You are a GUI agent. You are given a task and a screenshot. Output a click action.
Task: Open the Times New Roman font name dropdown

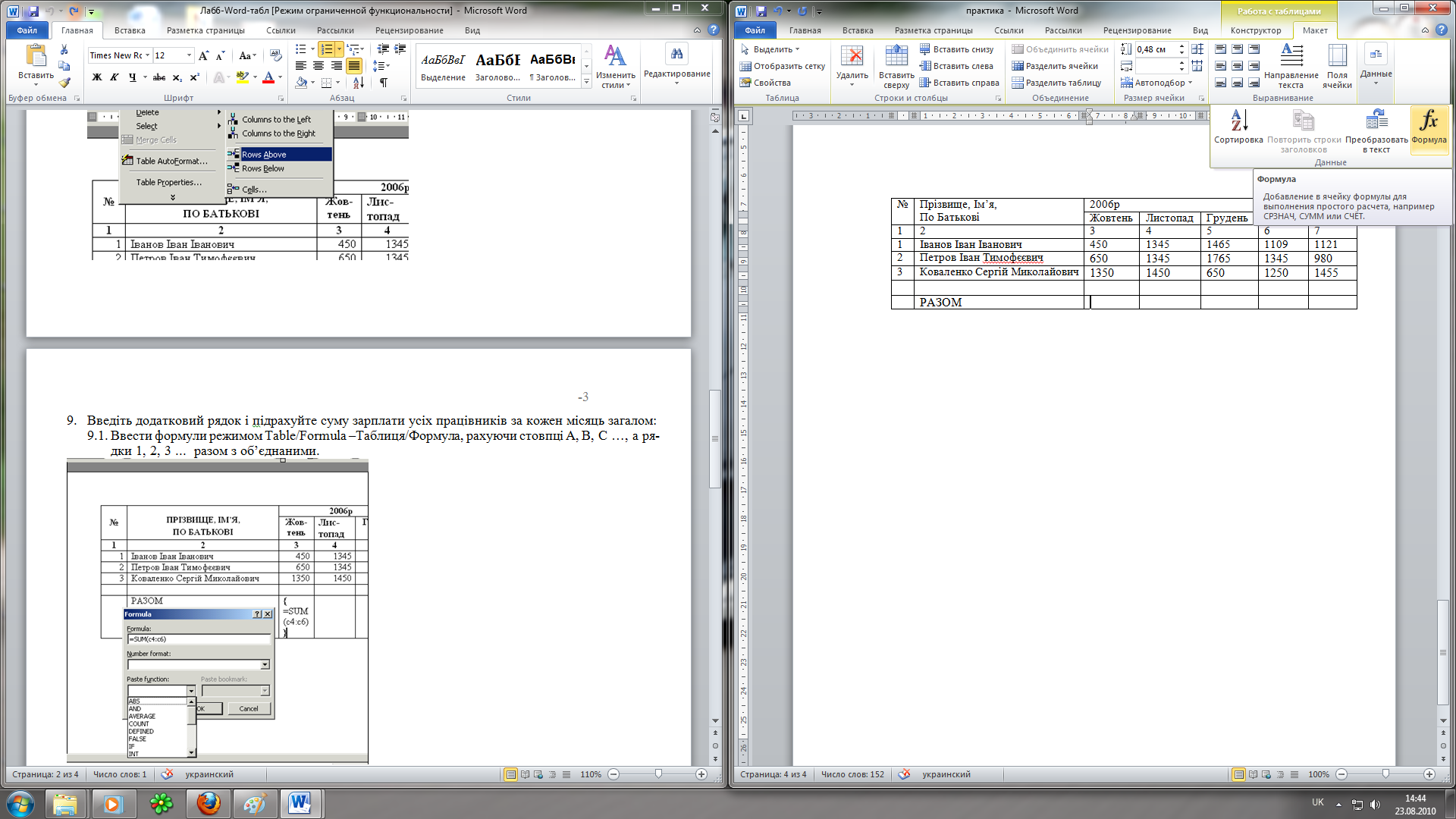[x=147, y=55]
